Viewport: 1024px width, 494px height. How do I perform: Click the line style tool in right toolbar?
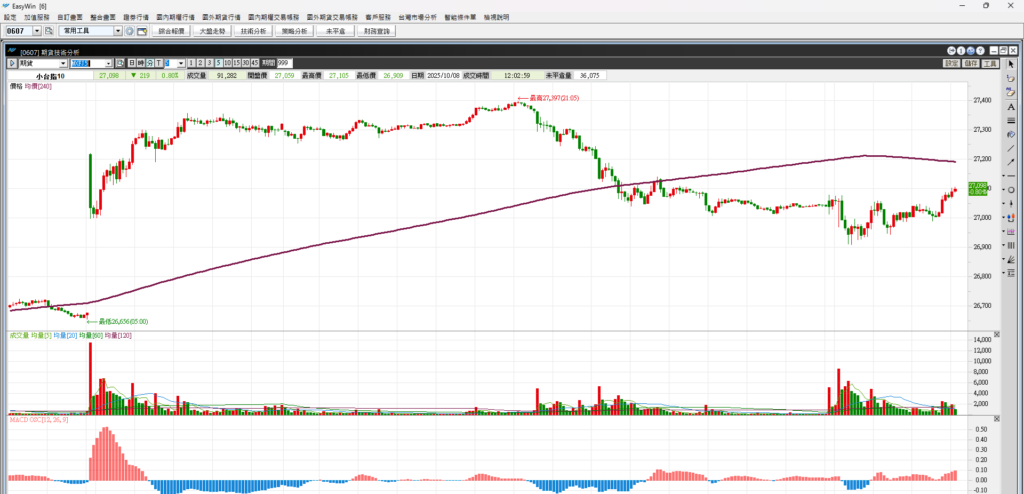tap(1011, 120)
